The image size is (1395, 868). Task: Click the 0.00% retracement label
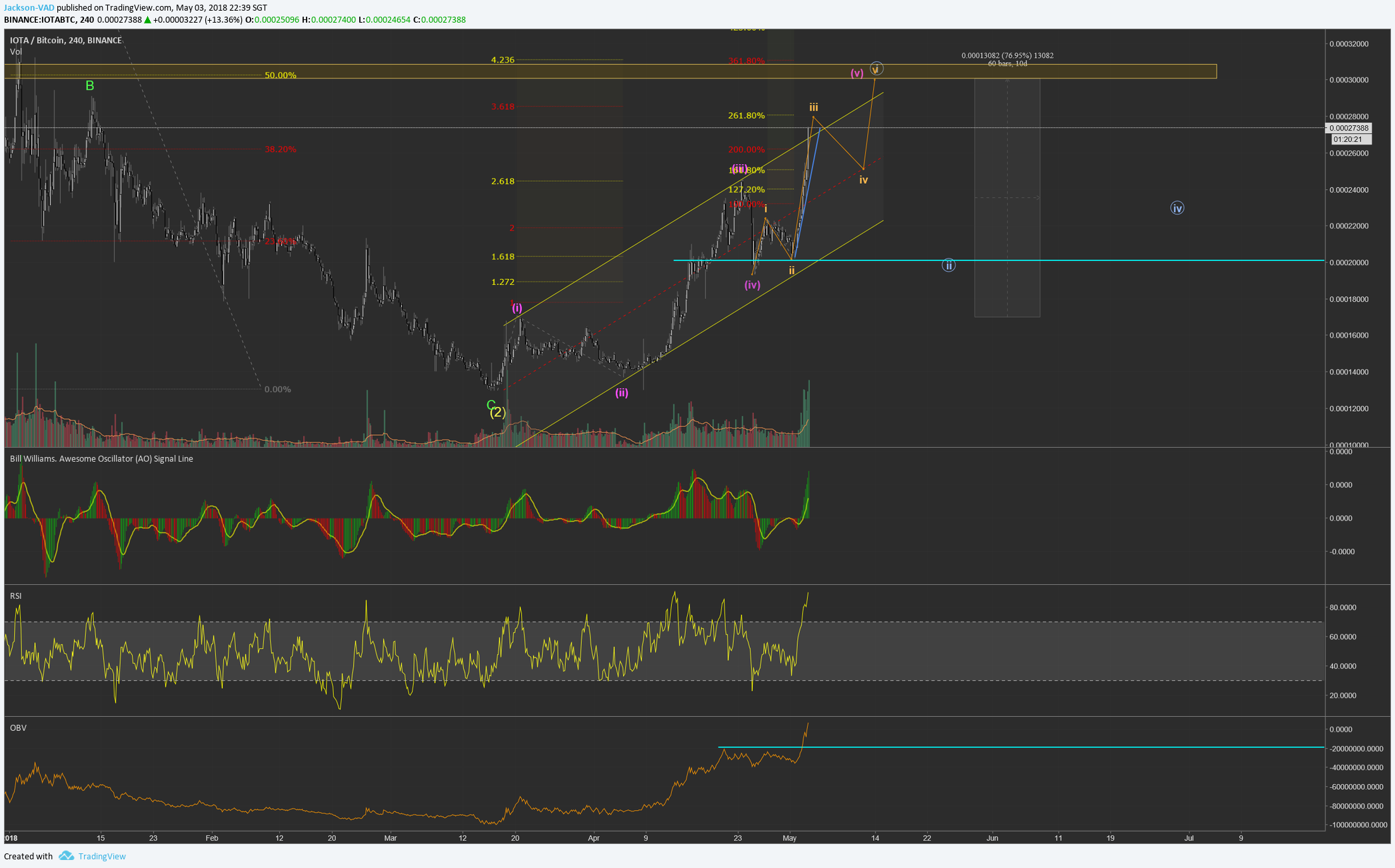[277, 389]
